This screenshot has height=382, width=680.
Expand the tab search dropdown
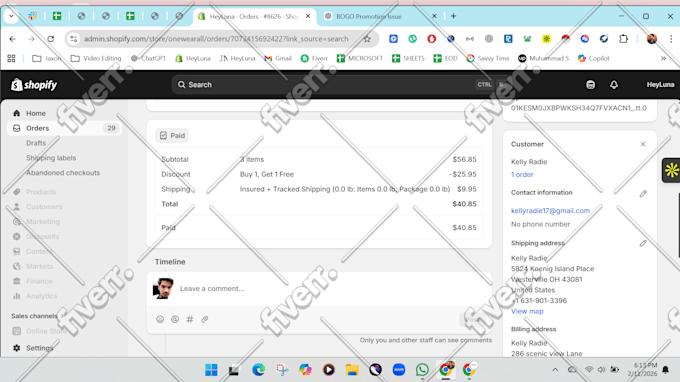coord(11,16)
